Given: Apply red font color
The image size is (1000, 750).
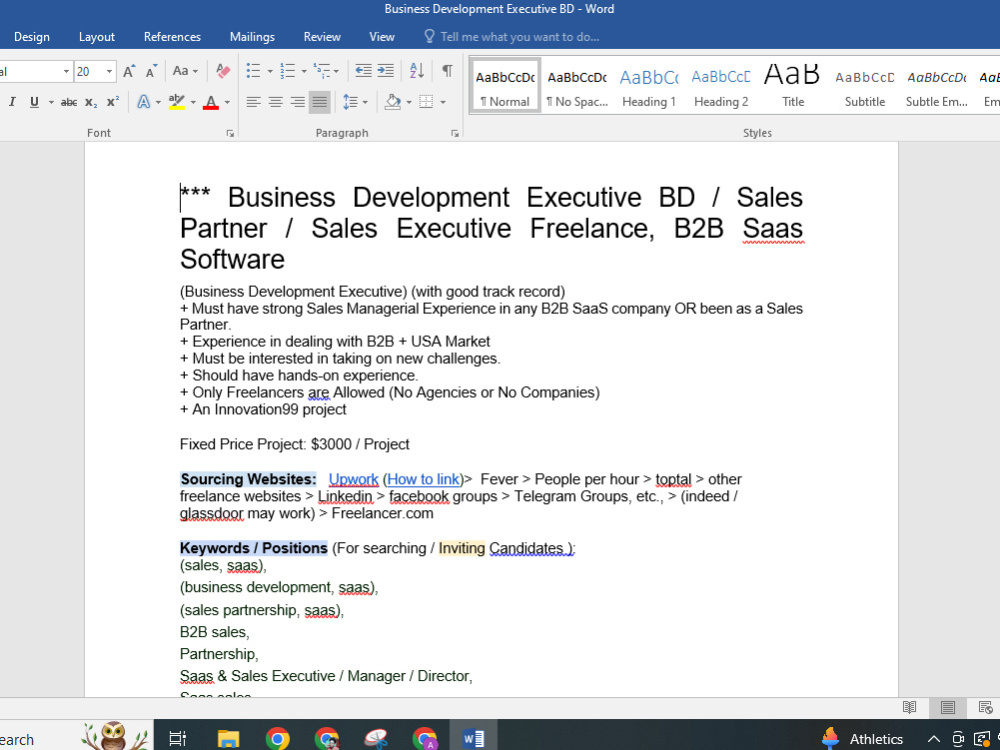Looking at the screenshot, I should (211, 102).
